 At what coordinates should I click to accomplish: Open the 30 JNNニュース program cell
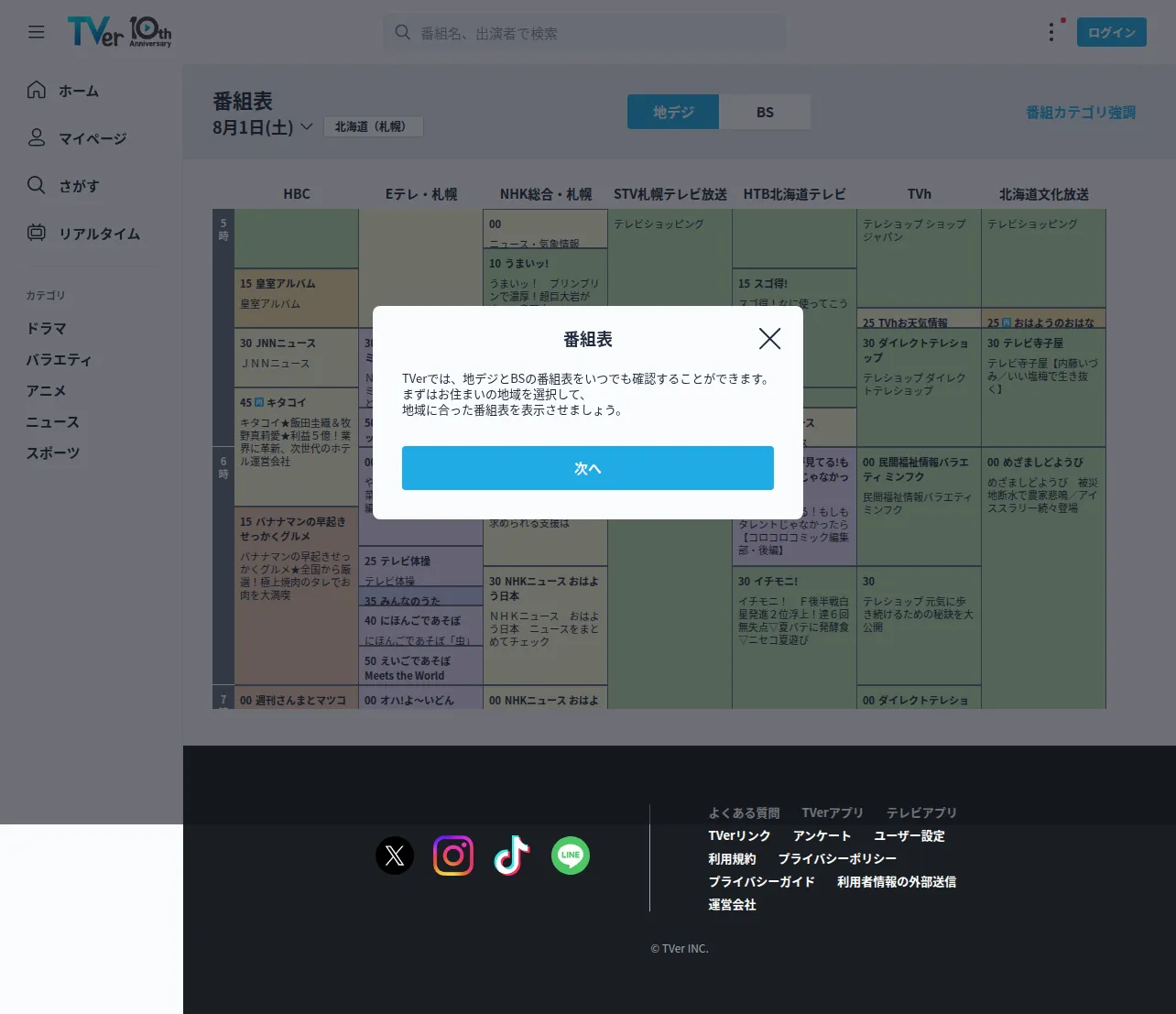[297, 357]
